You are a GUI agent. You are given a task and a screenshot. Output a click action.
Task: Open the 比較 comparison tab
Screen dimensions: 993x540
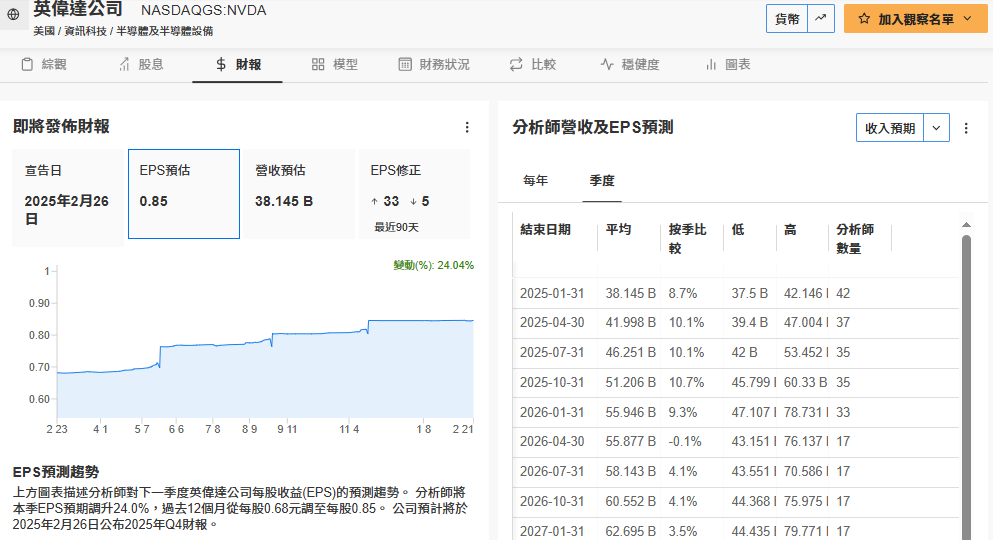[x=532, y=64]
